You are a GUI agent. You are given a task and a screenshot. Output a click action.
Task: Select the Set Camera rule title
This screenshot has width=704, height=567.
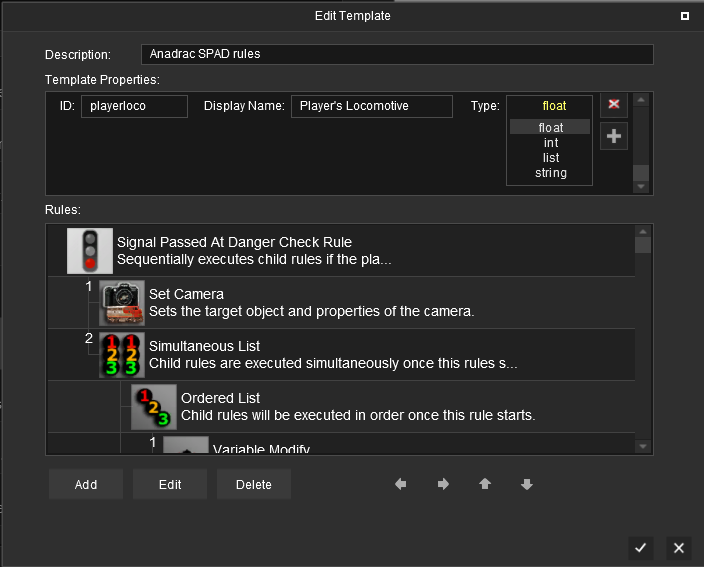(186, 294)
